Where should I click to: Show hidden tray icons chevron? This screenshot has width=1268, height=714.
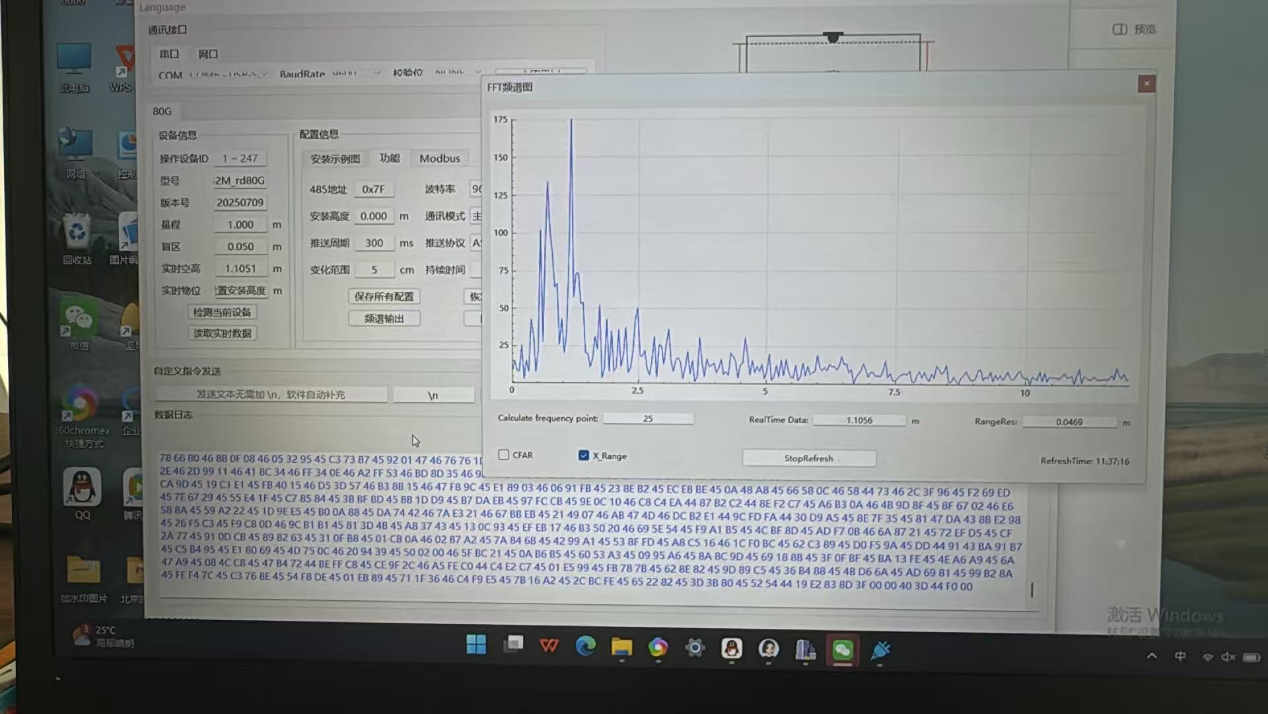point(1152,657)
